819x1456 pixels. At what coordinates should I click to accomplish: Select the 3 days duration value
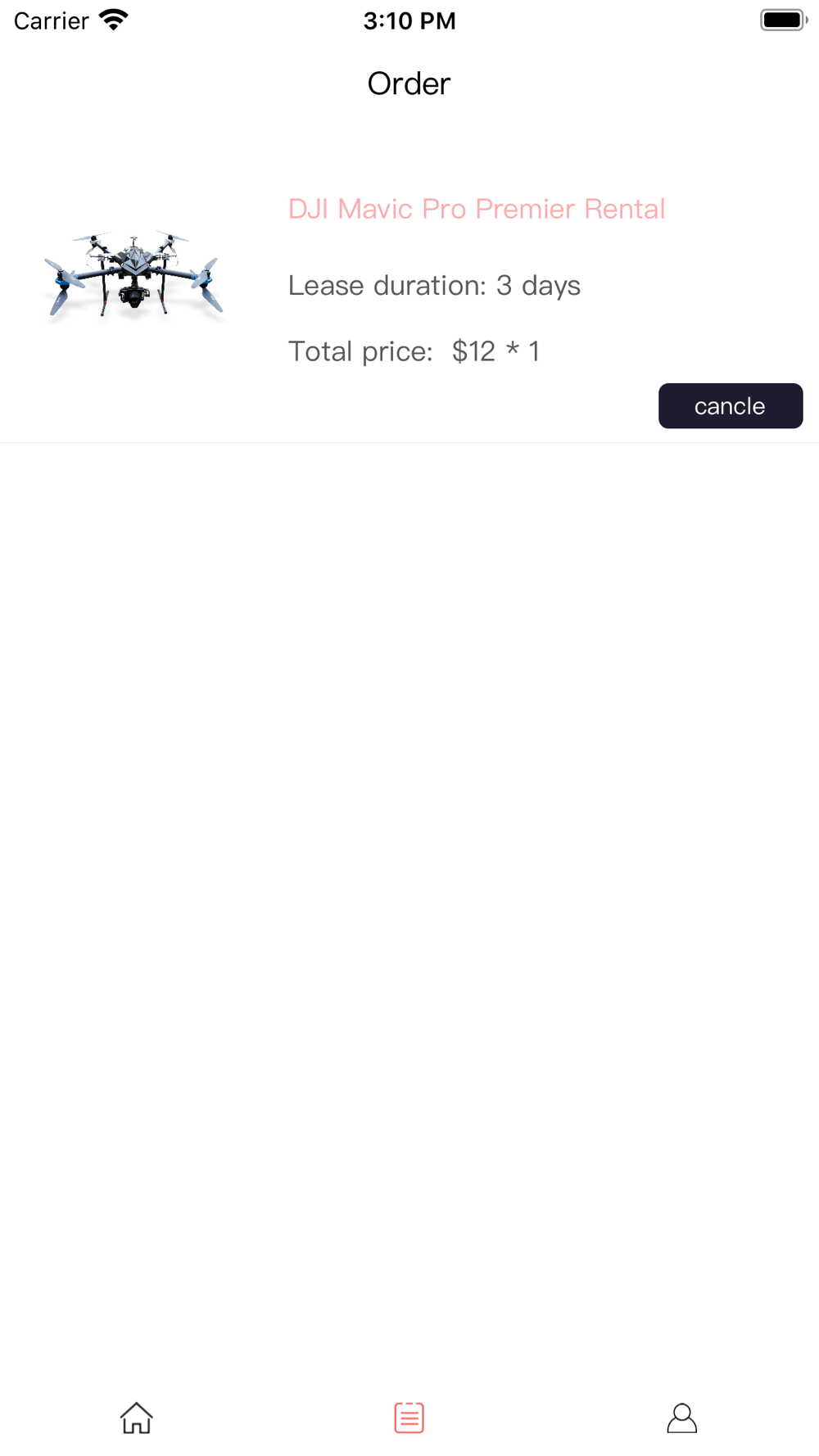(x=538, y=285)
